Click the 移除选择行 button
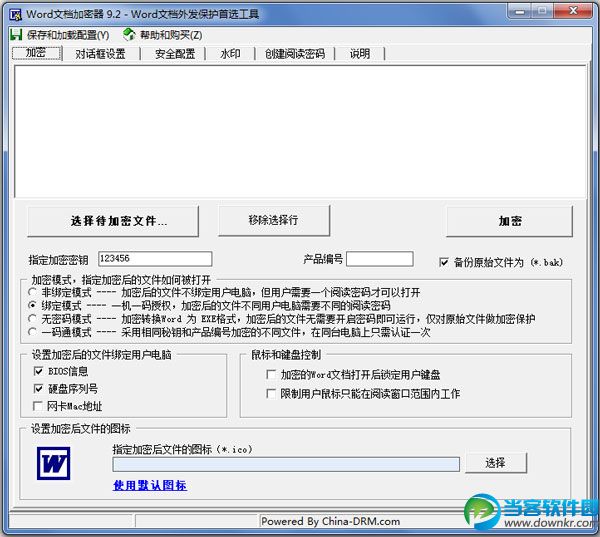 click(274, 220)
